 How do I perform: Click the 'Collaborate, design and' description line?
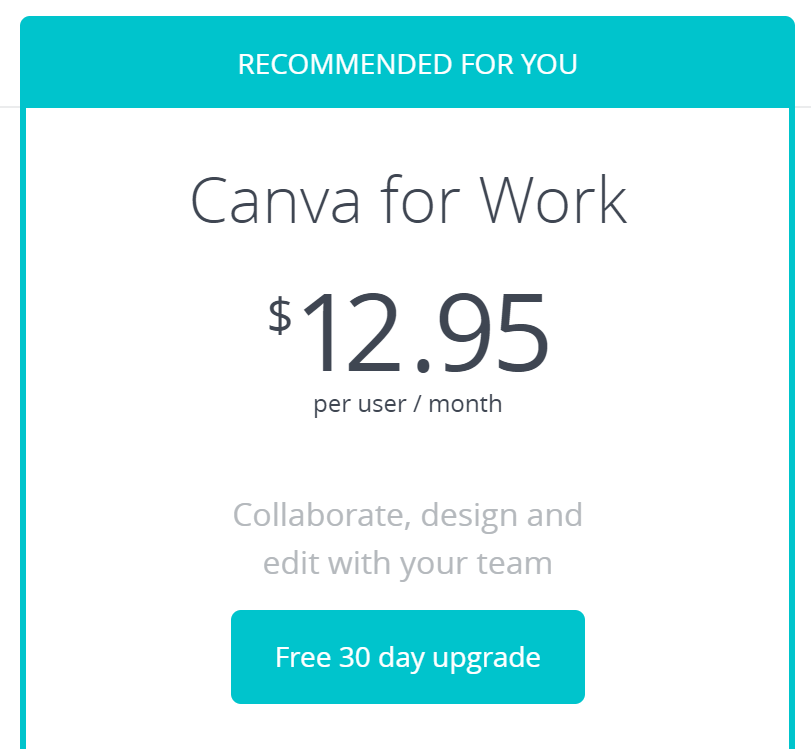point(408,515)
